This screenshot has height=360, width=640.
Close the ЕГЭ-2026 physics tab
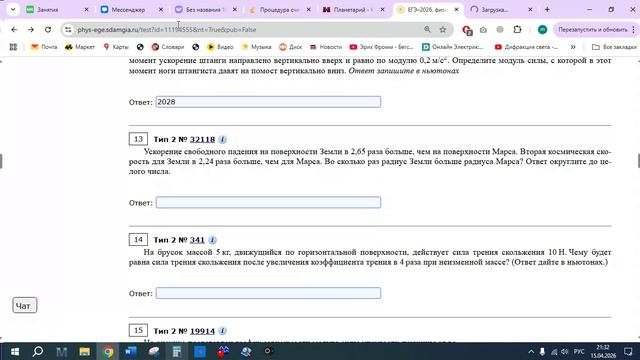[456, 9]
